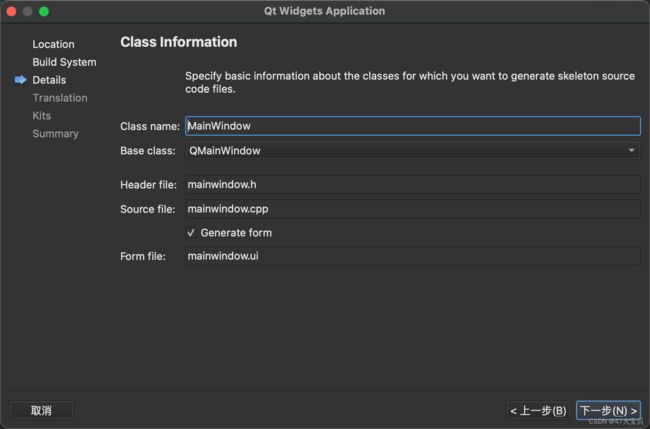Viewport: 650px width, 429px height.
Task: Select the Summary step in the sidebar
Action: (56, 133)
